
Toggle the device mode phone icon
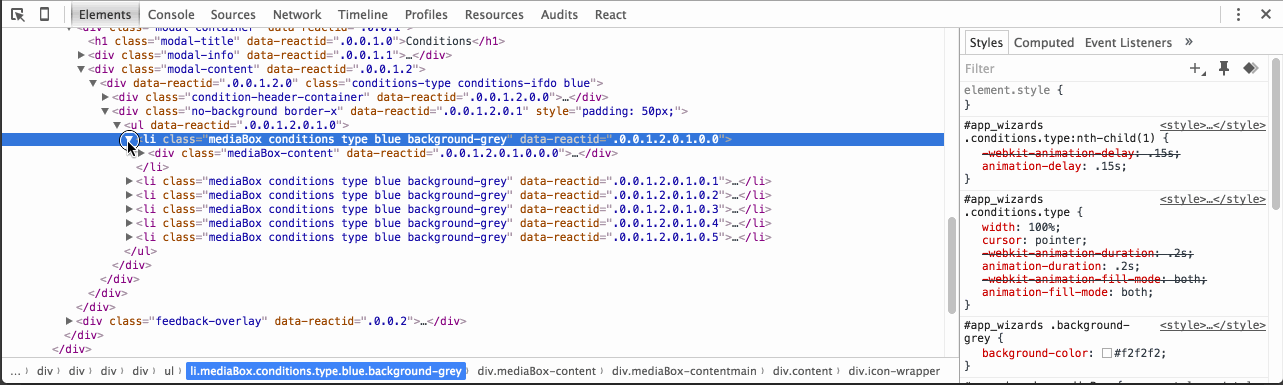[45, 14]
